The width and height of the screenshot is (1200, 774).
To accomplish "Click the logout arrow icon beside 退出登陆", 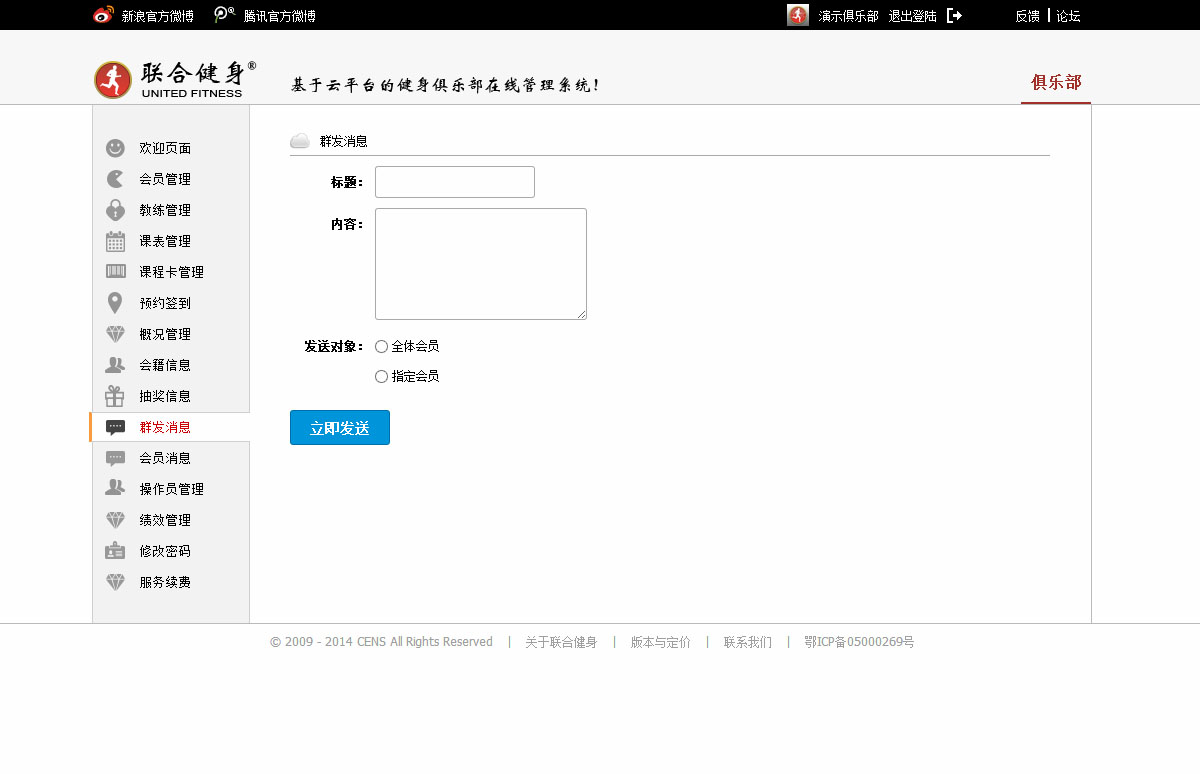I will [954, 16].
